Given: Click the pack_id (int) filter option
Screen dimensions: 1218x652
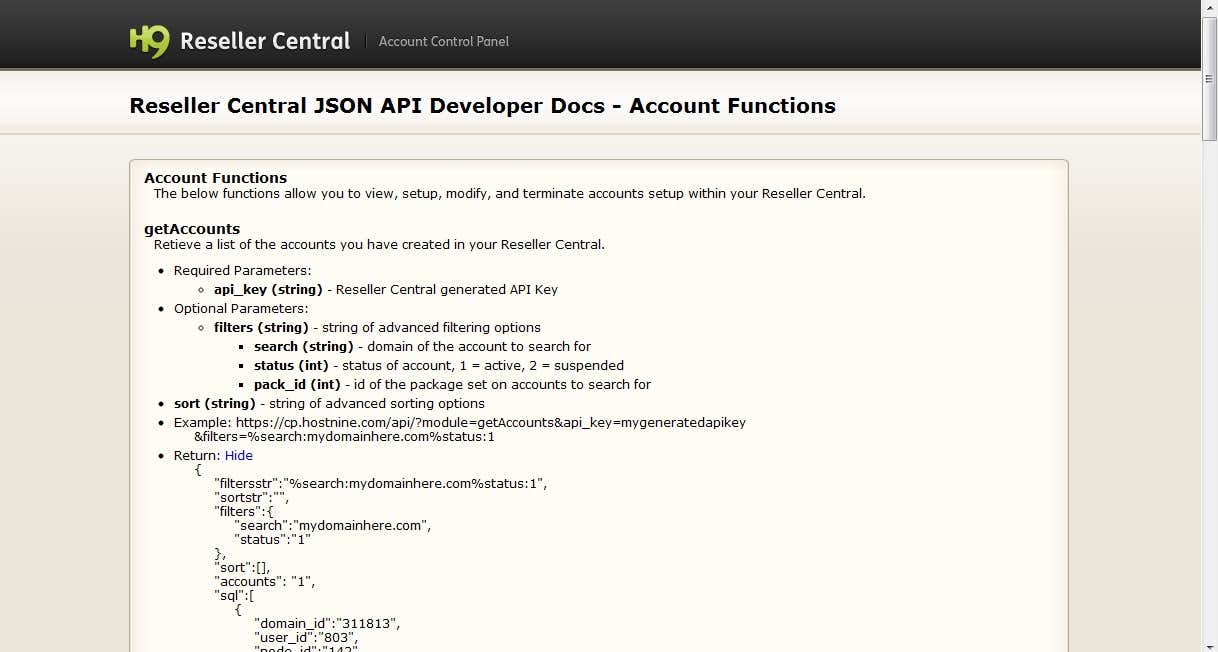Looking at the screenshot, I should (x=296, y=384).
